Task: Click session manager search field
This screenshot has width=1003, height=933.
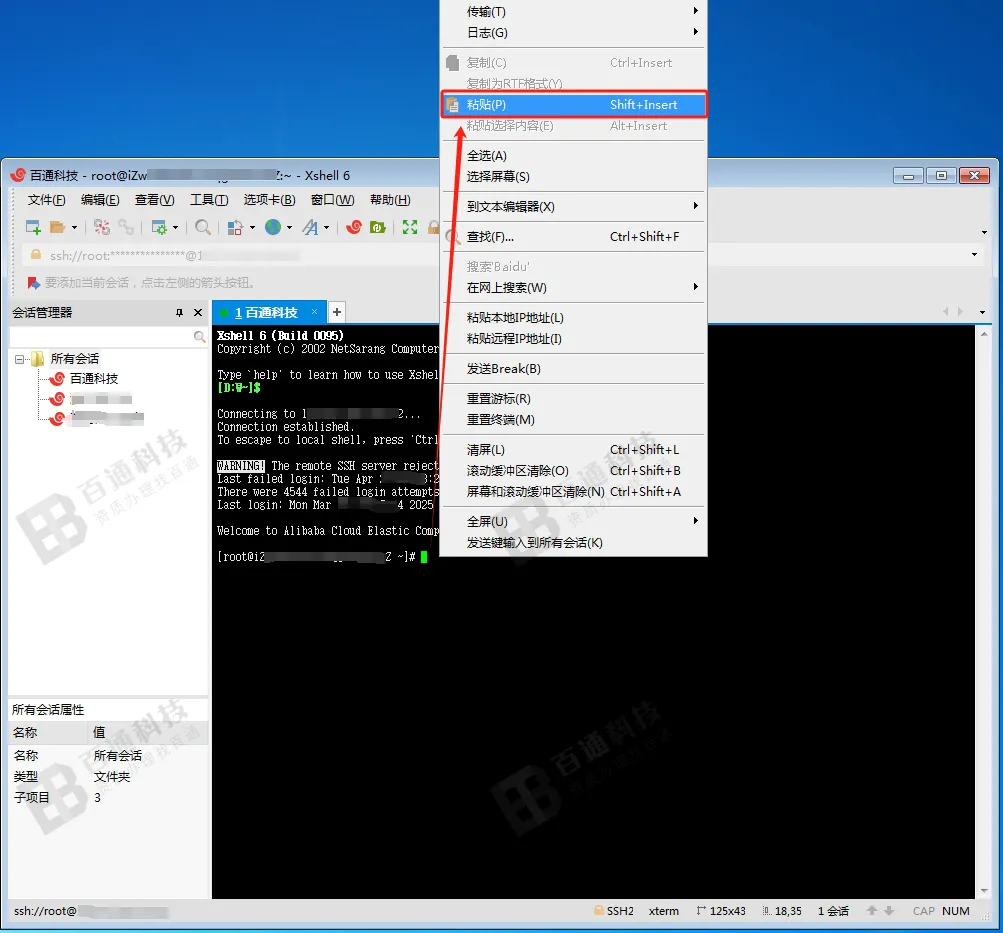Action: [x=102, y=336]
